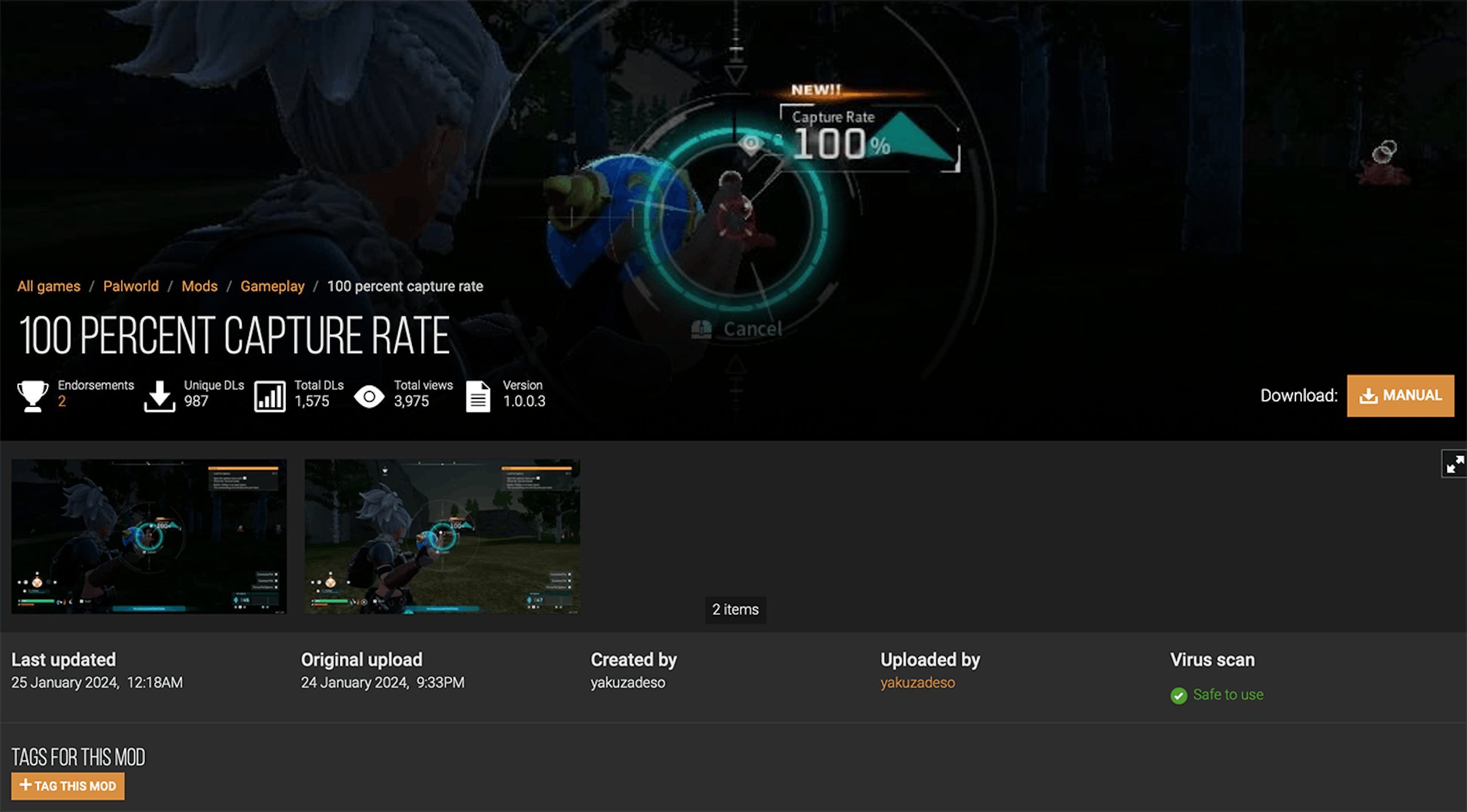This screenshot has height=812, width=1467.
Task: Open the All games breadcrumb link
Action: click(x=49, y=286)
